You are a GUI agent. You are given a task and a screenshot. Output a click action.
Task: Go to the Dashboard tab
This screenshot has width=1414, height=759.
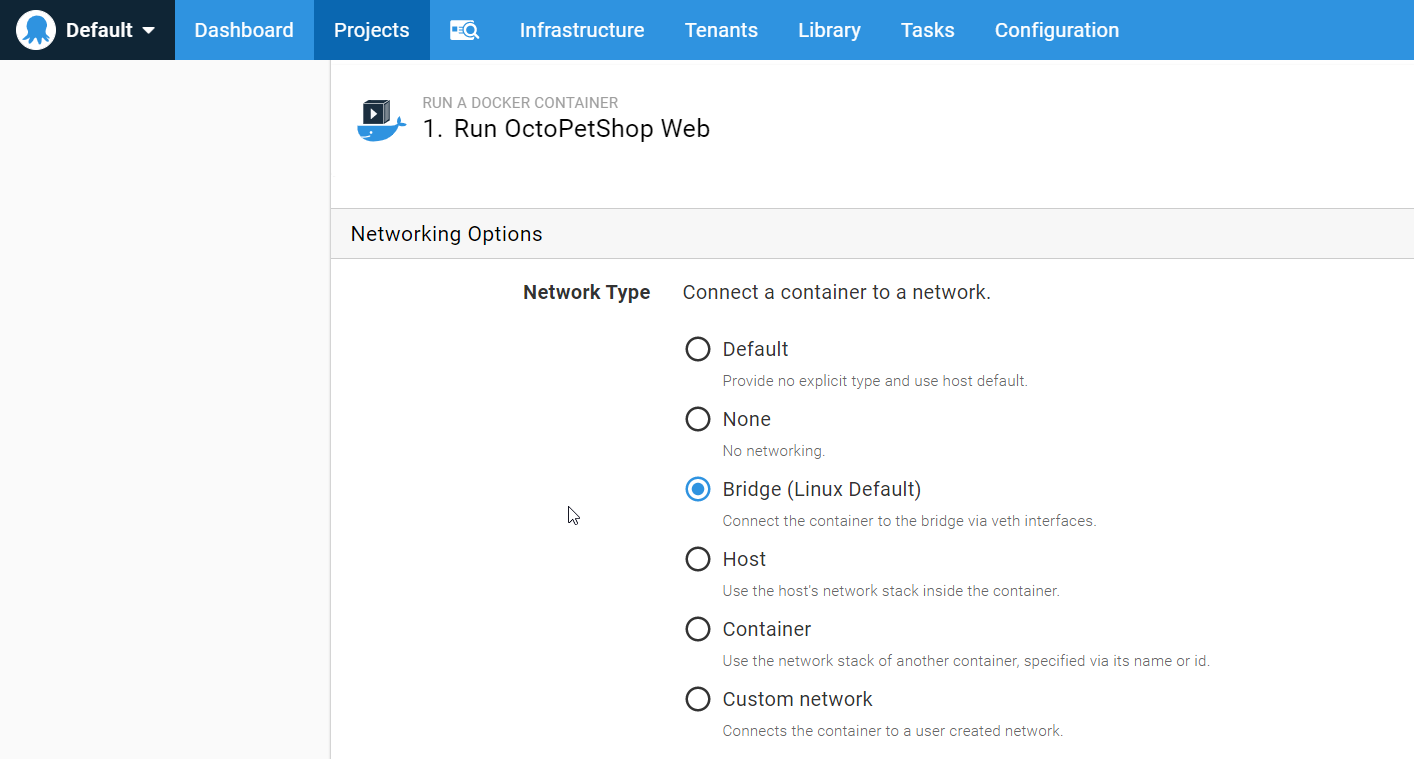point(244,30)
